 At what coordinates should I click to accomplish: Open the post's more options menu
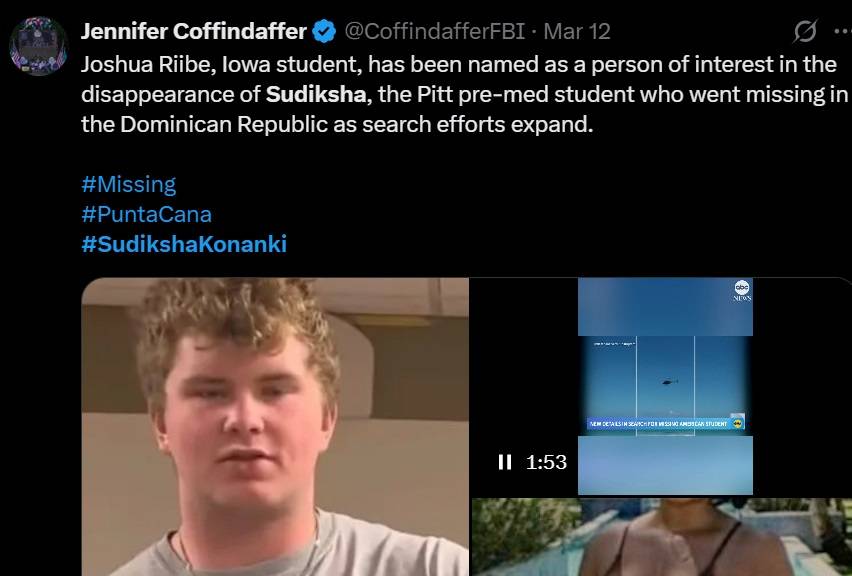[843, 31]
